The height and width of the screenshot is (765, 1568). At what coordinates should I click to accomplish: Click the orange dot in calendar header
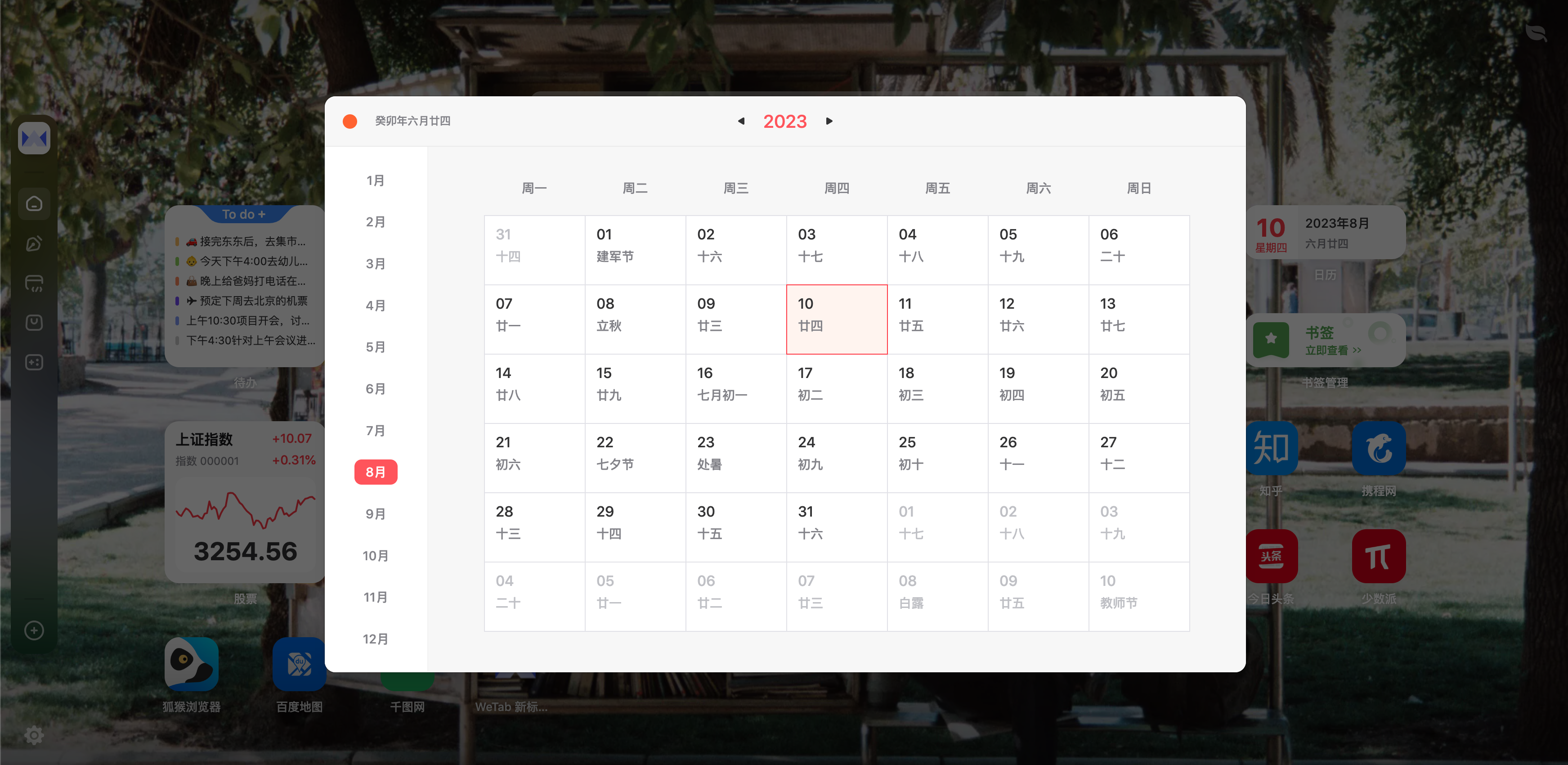pos(350,121)
